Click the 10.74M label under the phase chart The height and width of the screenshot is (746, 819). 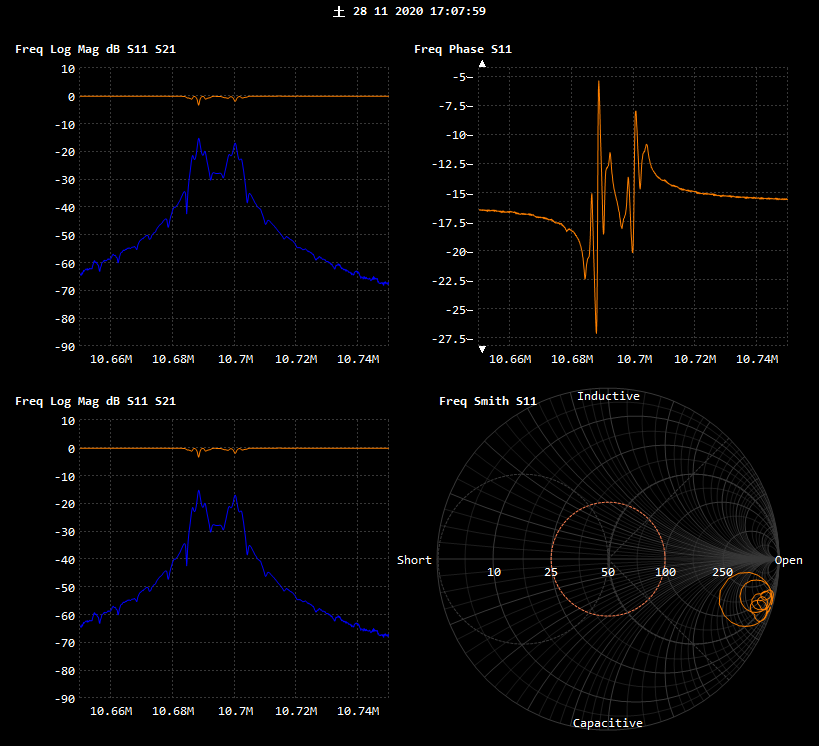click(757, 359)
